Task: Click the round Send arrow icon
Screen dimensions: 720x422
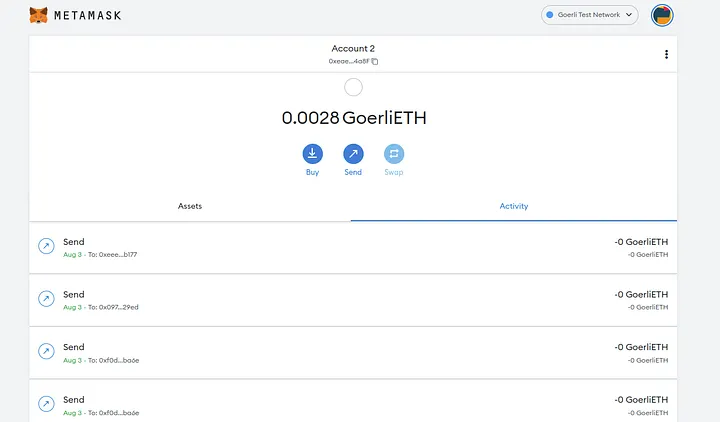Action: (x=353, y=154)
